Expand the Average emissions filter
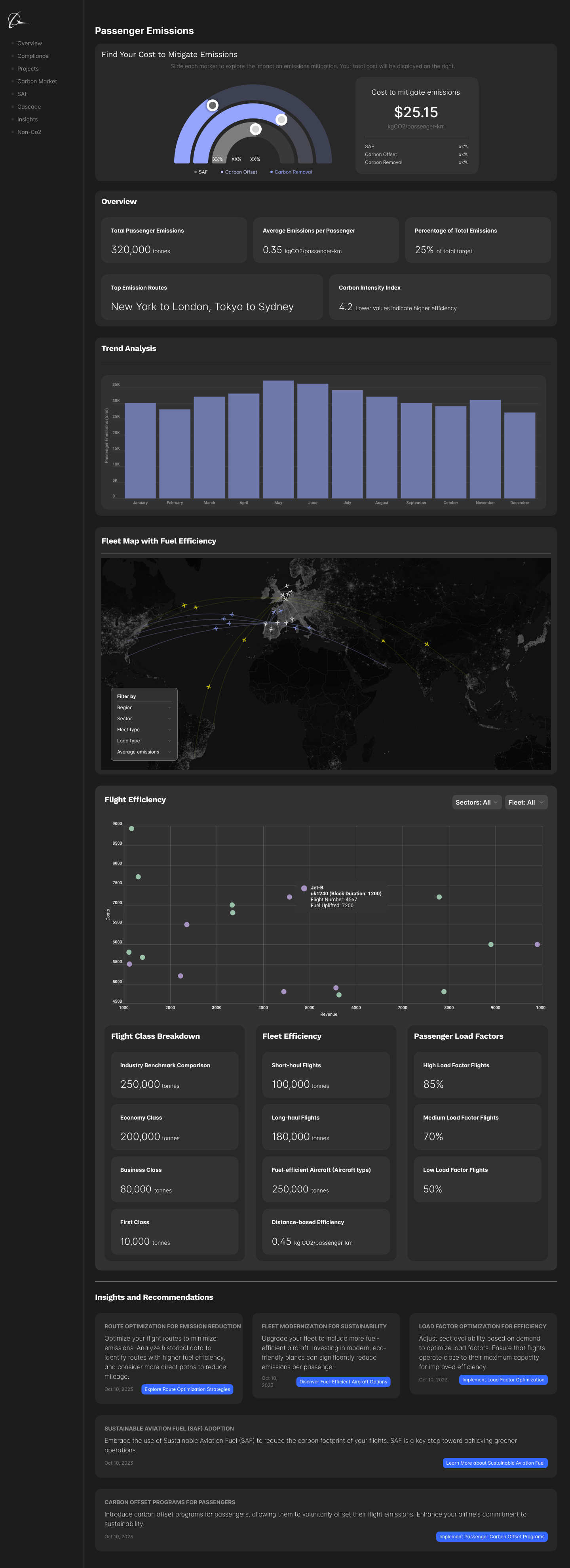 [144, 752]
